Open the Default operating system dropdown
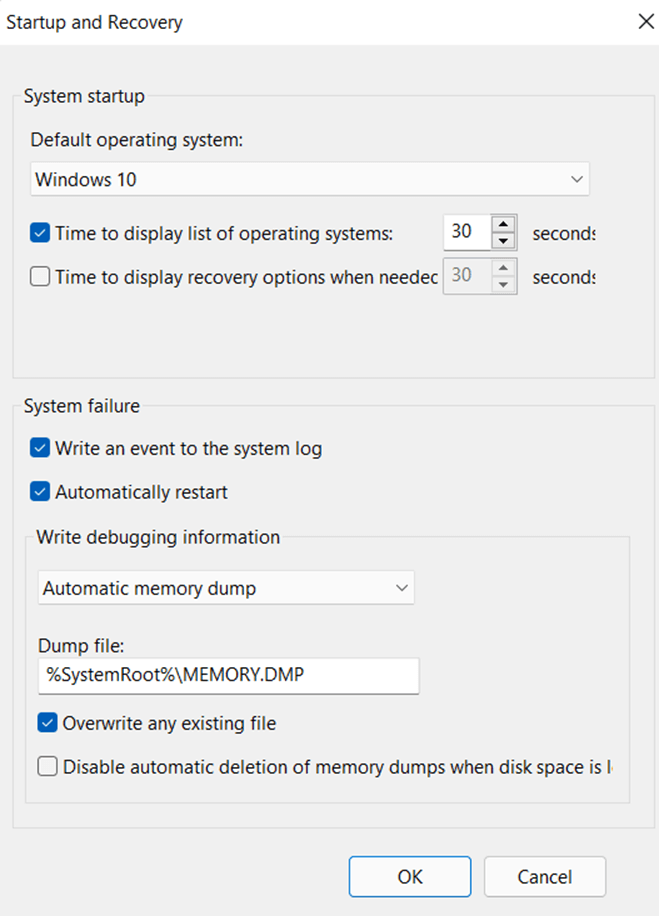Screen dimensions: 659x916 click(309, 180)
